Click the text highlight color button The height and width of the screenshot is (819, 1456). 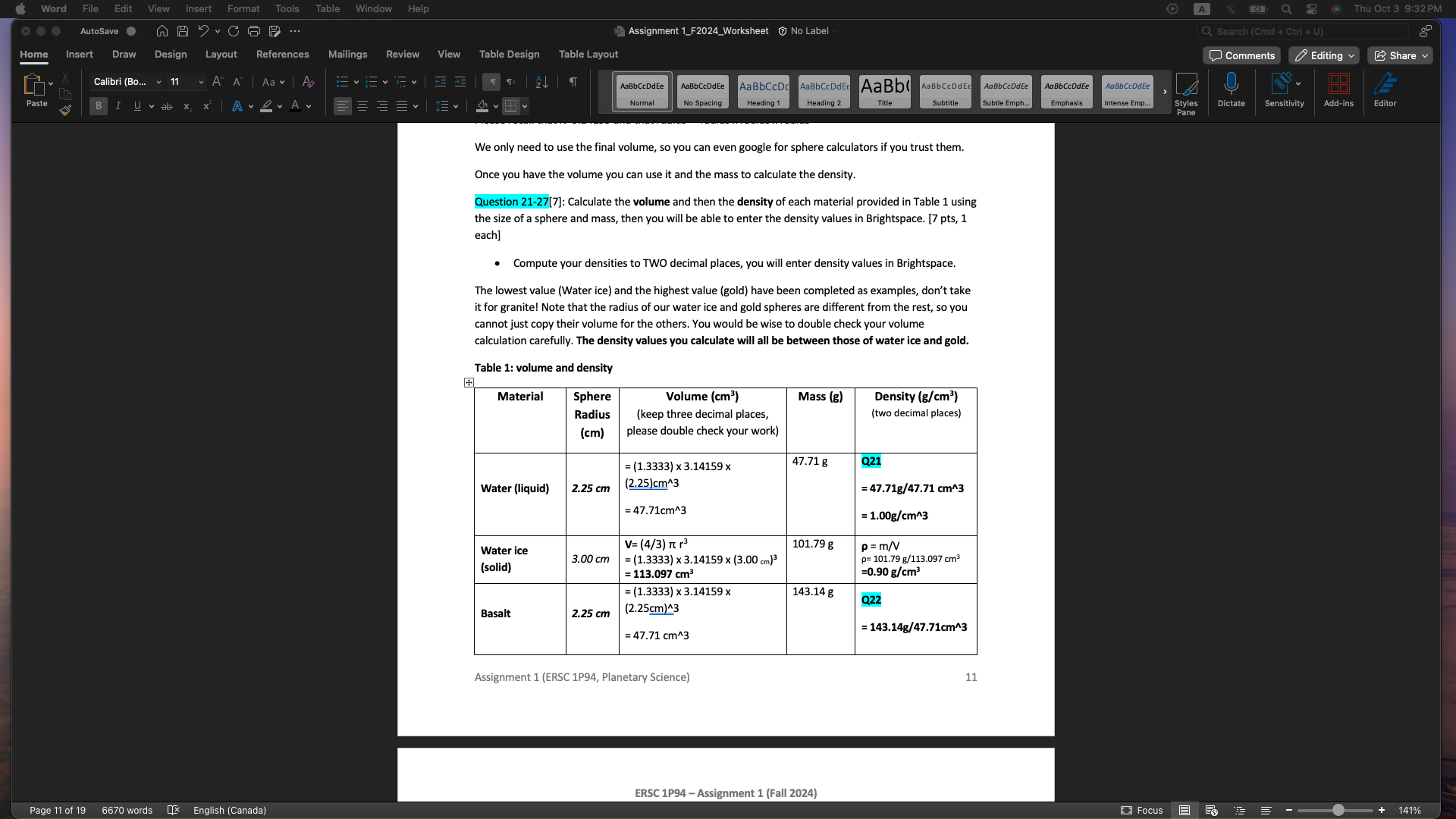[x=266, y=107]
